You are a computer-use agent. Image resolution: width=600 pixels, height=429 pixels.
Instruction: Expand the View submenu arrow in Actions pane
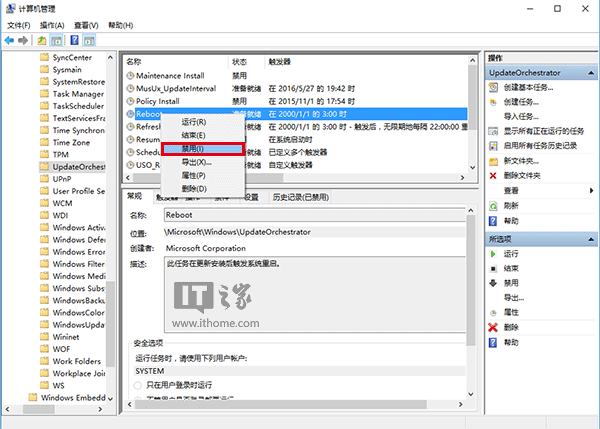point(589,190)
